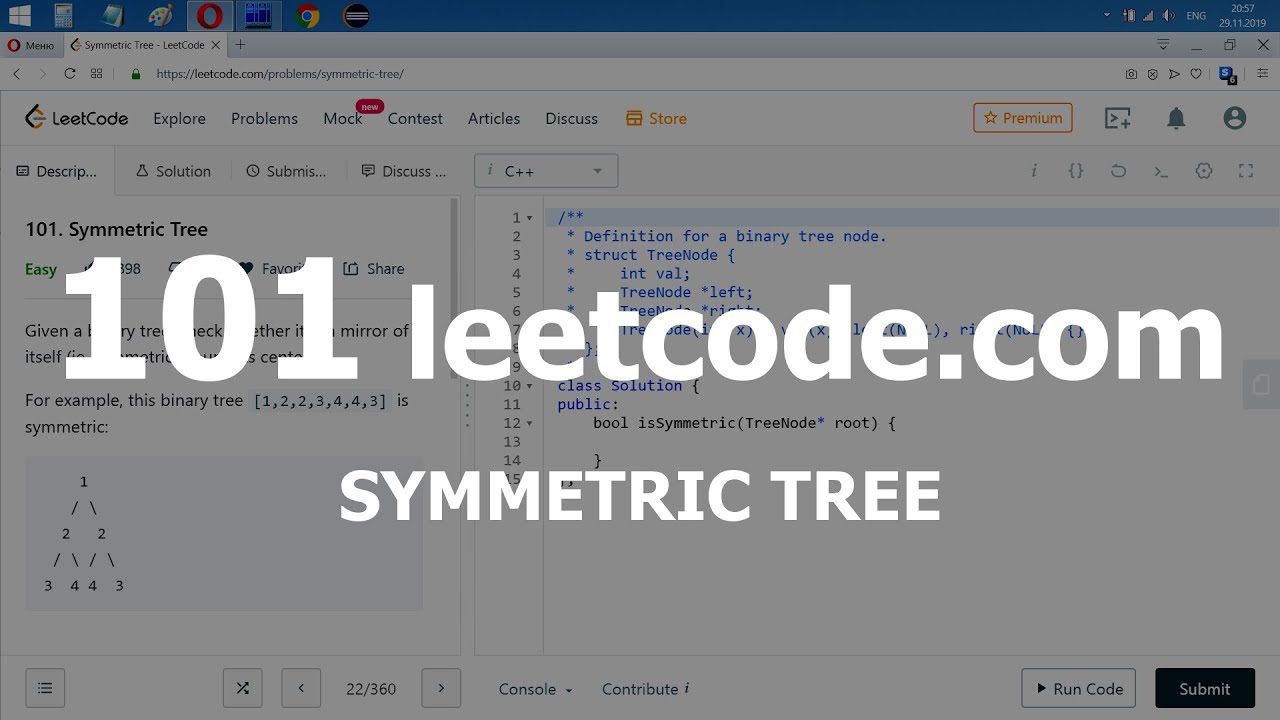Viewport: 1280px width, 720px height.
Task: Open Chrome from the Windows taskbar
Action: [308, 16]
